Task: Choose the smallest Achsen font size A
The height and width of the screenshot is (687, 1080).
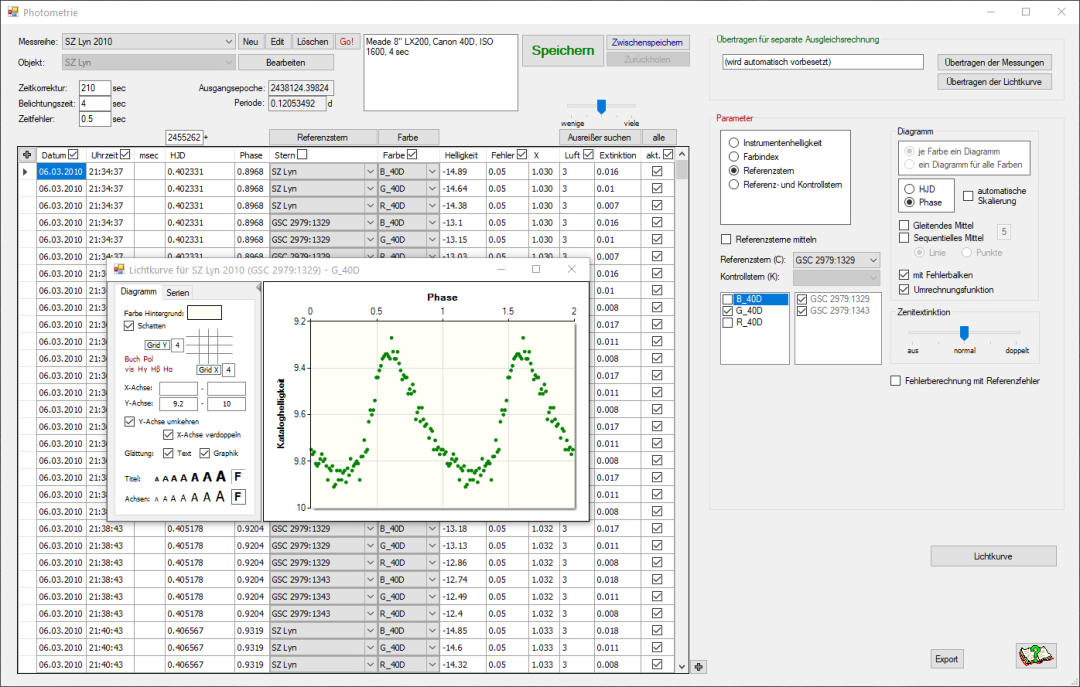Action: coord(158,498)
